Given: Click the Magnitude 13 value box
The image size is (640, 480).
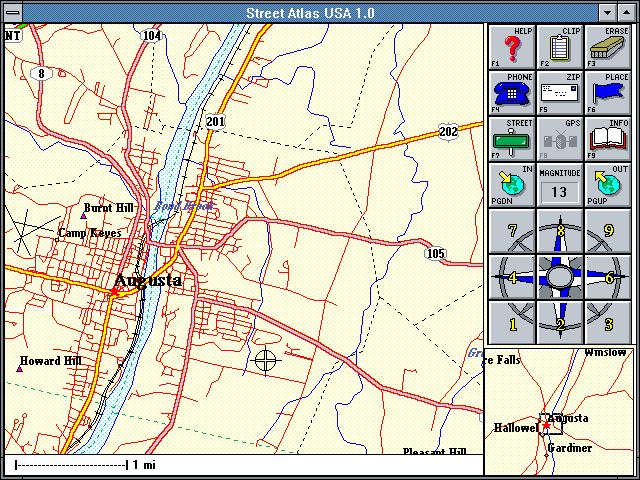Looking at the screenshot, I should [559, 192].
